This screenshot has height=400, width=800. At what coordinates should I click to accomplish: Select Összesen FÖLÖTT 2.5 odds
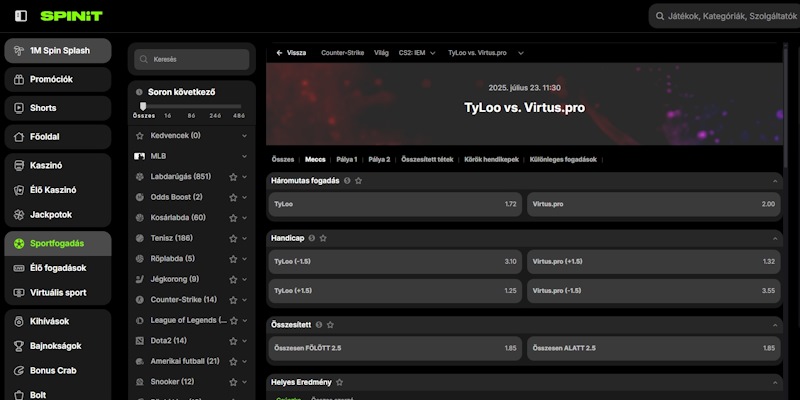[x=395, y=348]
